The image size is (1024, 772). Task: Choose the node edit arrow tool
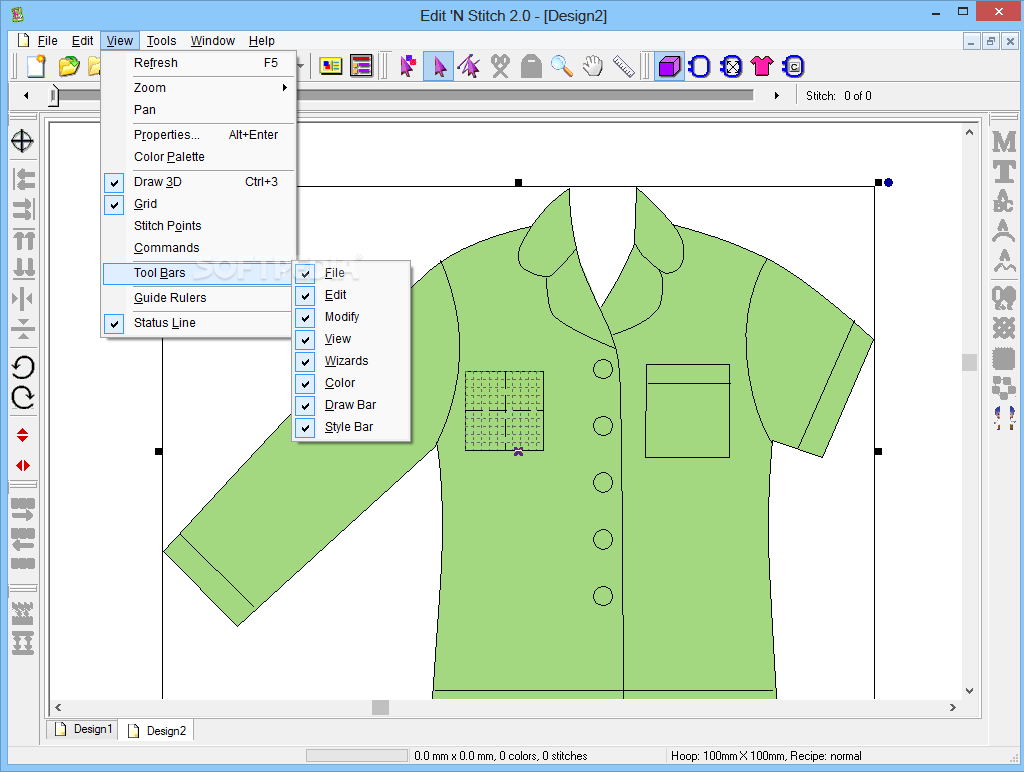469,66
